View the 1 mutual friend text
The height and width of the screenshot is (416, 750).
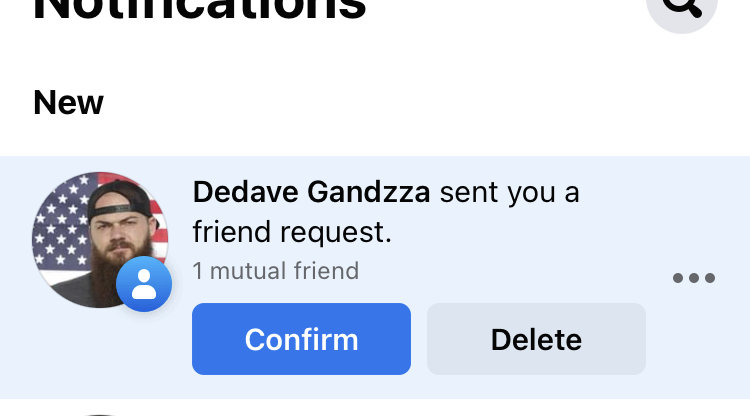(276, 271)
